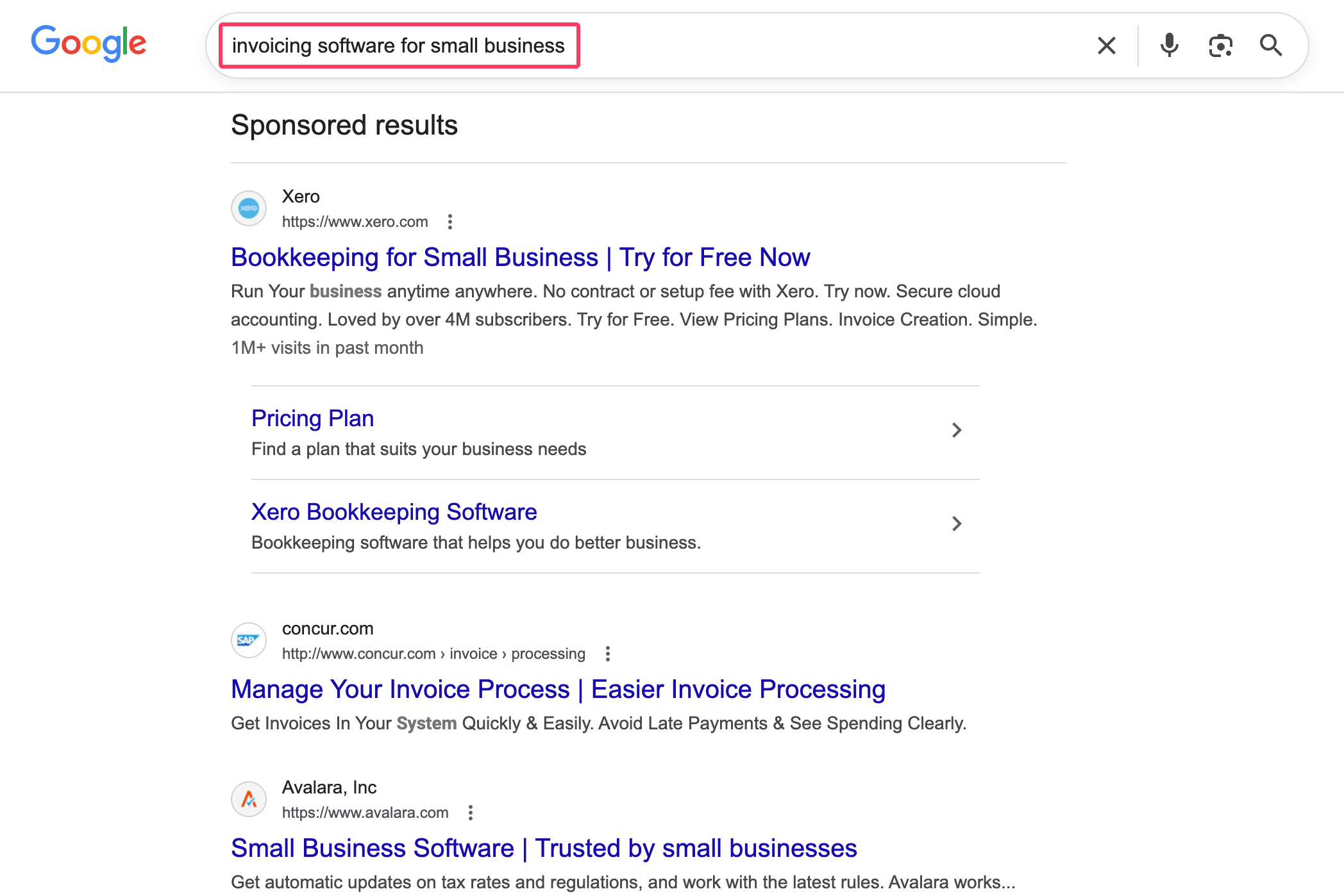Activate voice search with the microphone

(x=1168, y=45)
